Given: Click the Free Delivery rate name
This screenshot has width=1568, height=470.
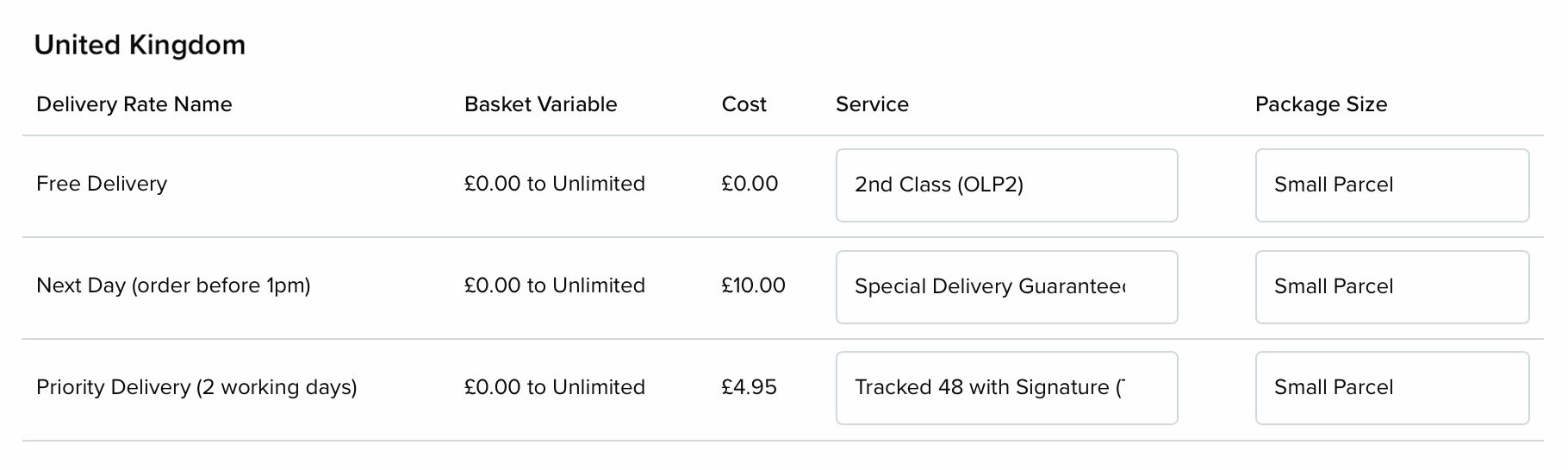Looking at the screenshot, I should pos(102,184).
